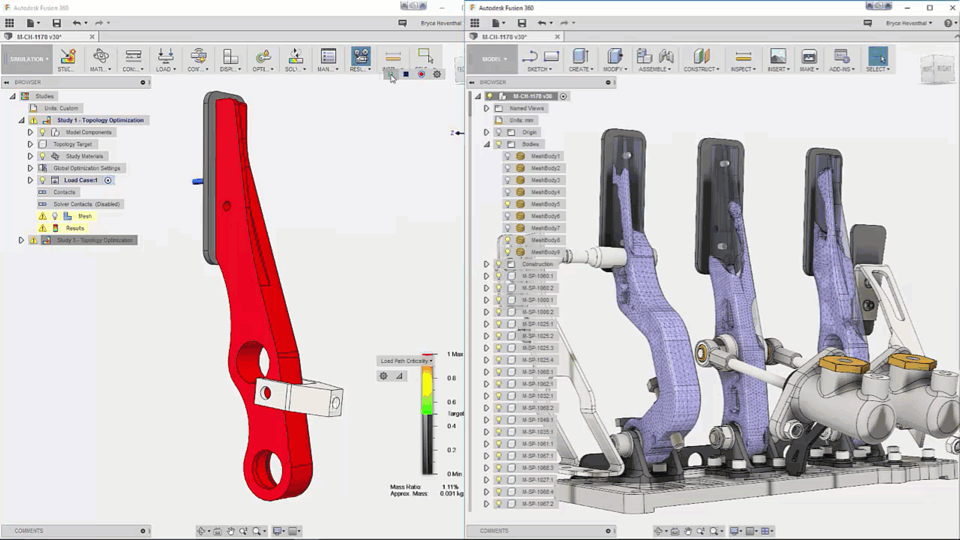Screen dimensions: 960x540
Task: Click the Make 3D print icon
Action: tap(809, 58)
